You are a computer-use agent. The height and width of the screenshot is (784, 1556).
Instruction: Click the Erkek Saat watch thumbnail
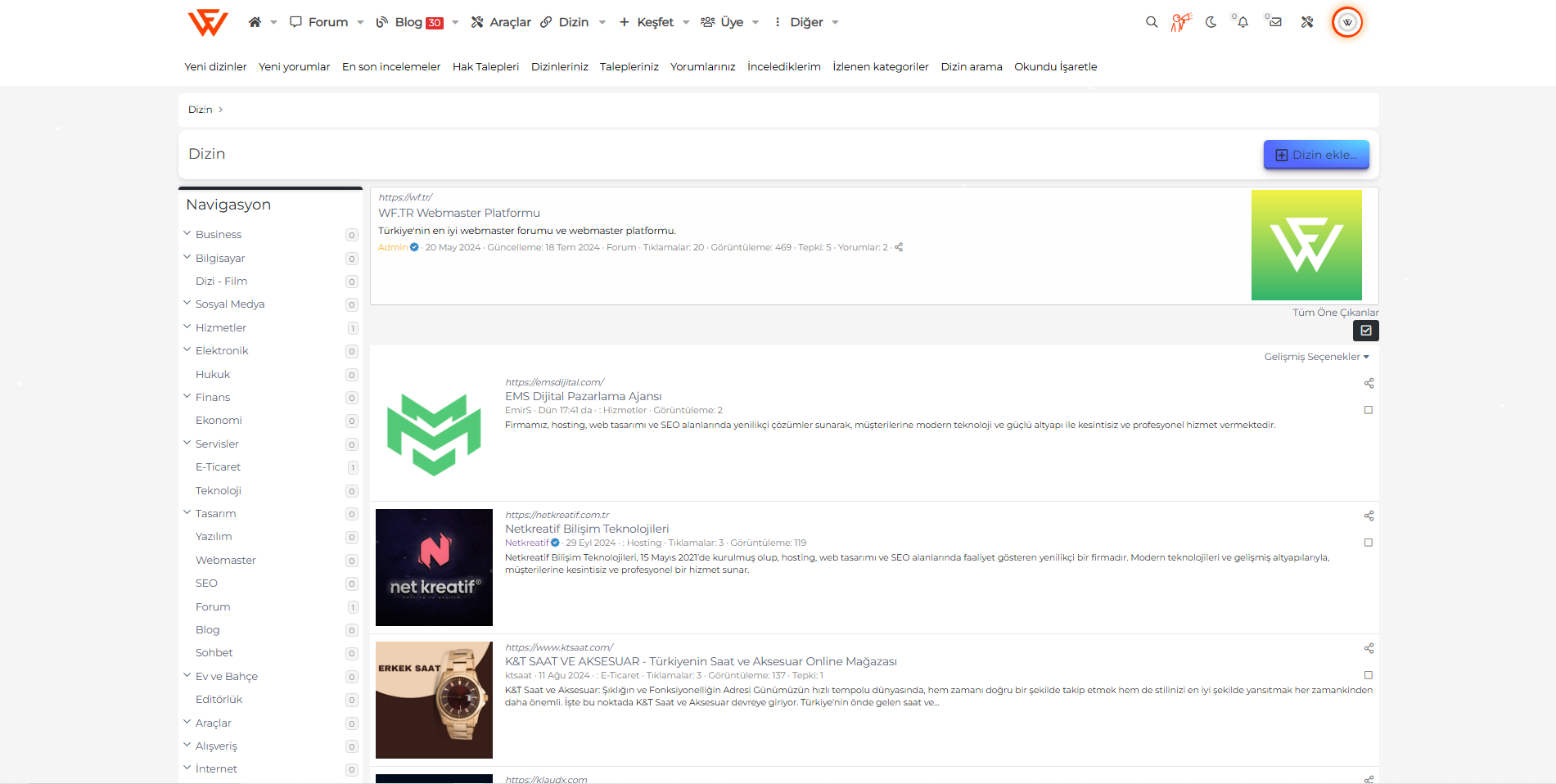(x=434, y=700)
